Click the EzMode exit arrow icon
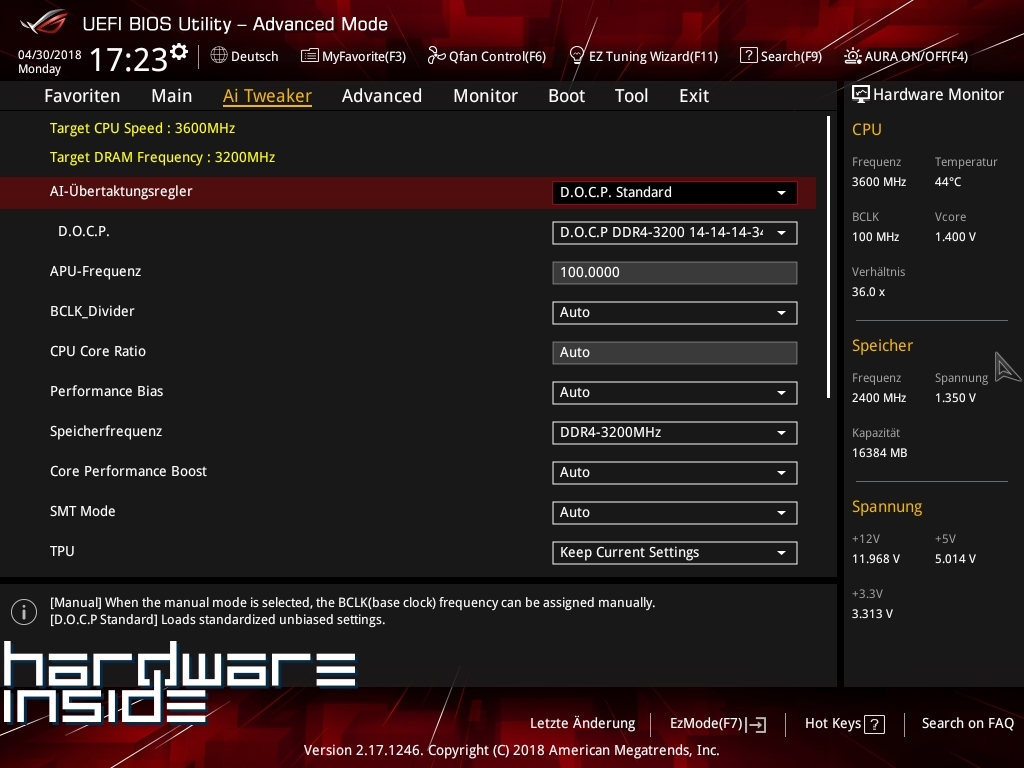 tap(757, 724)
